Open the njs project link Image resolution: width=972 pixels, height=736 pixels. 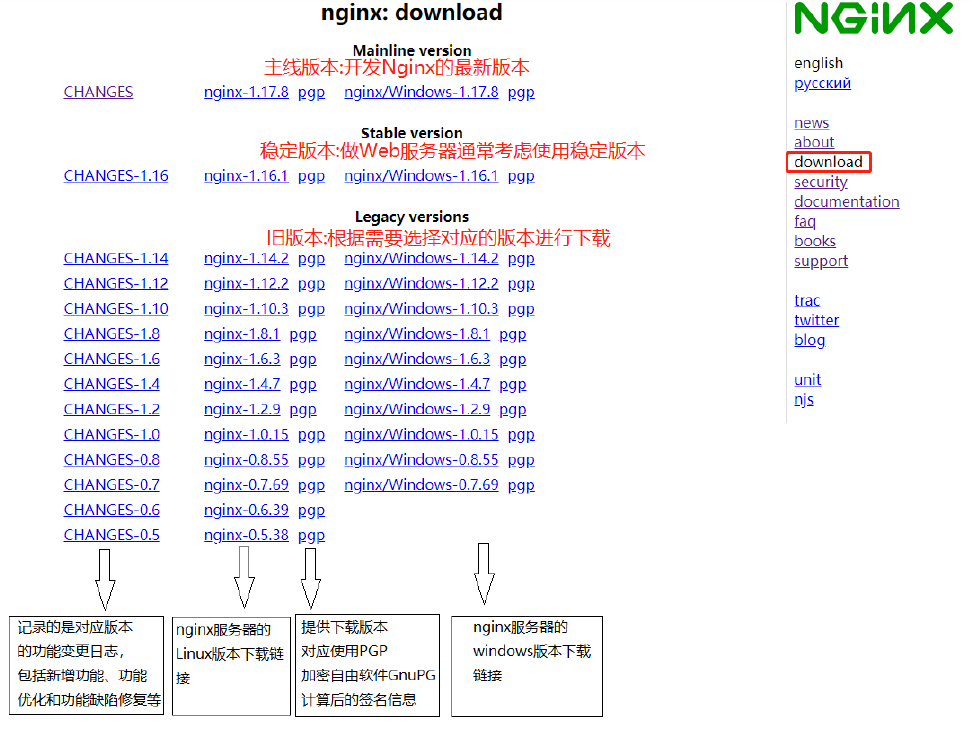point(803,399)
